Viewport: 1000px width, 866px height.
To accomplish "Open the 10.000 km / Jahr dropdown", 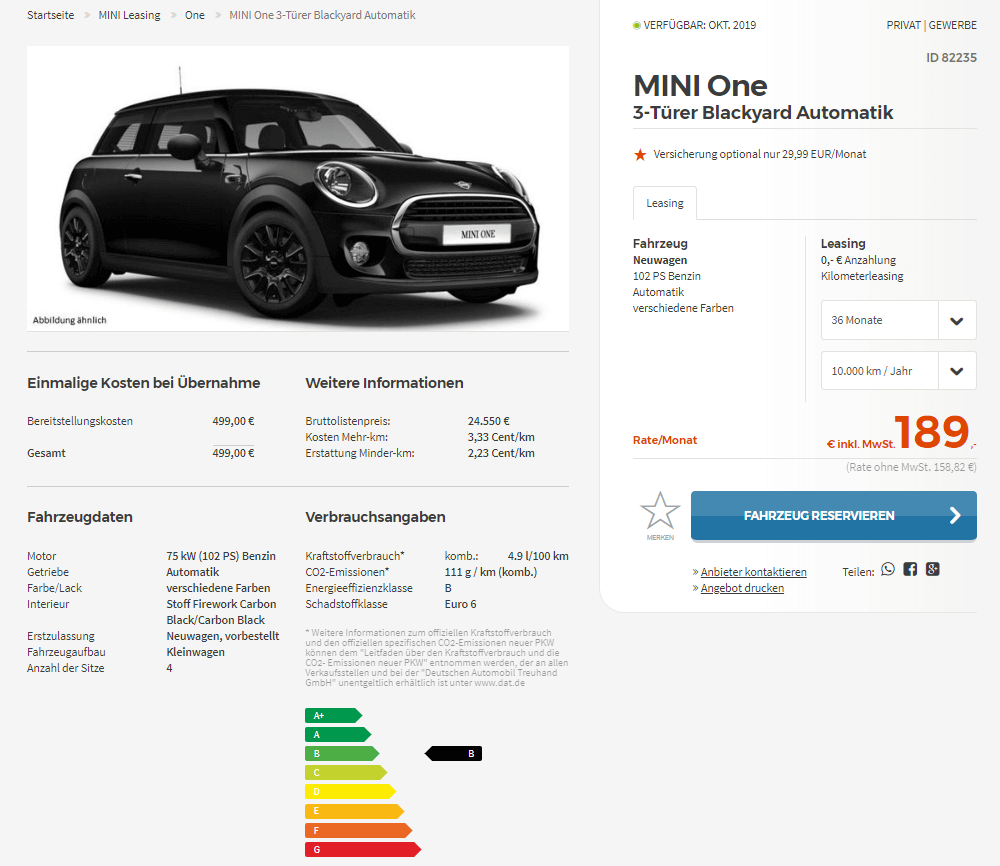I will click(x=899, y=371).
